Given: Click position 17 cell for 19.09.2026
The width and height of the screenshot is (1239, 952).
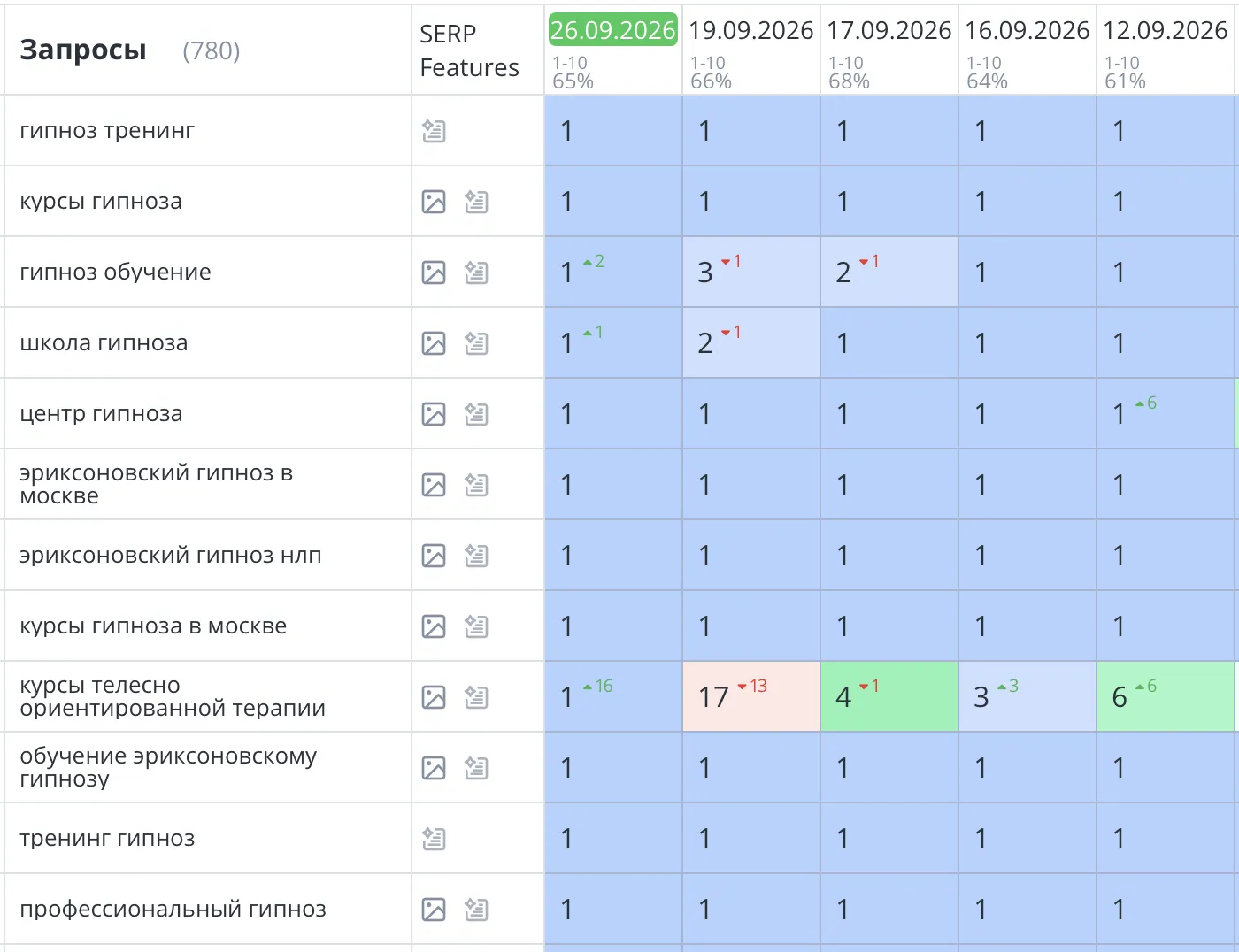Looking at the screenshot, I should (x=751, y=697).
